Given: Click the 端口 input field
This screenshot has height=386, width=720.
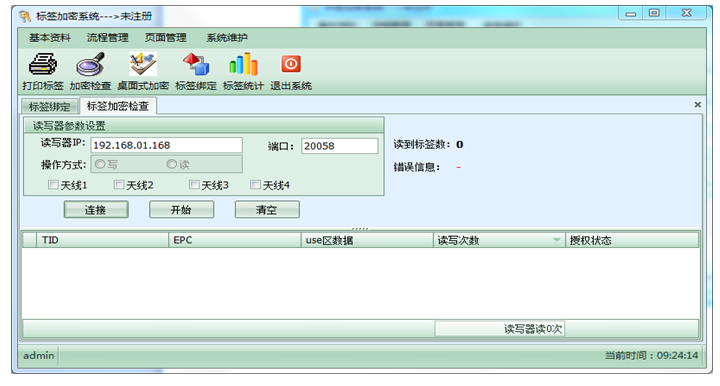Looking at the screenshot, I should pos(340,146).
